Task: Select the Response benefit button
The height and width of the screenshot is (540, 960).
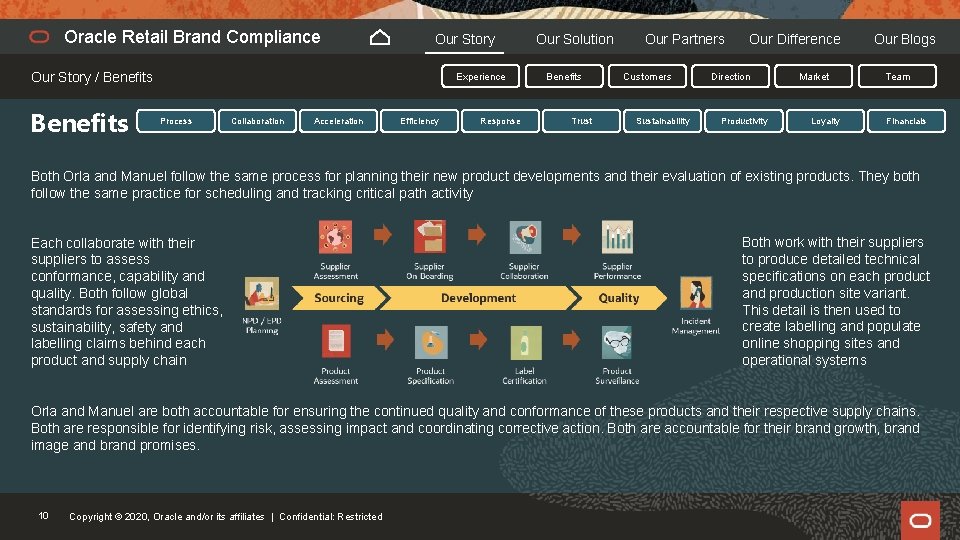Action: [x=500, y=121]
